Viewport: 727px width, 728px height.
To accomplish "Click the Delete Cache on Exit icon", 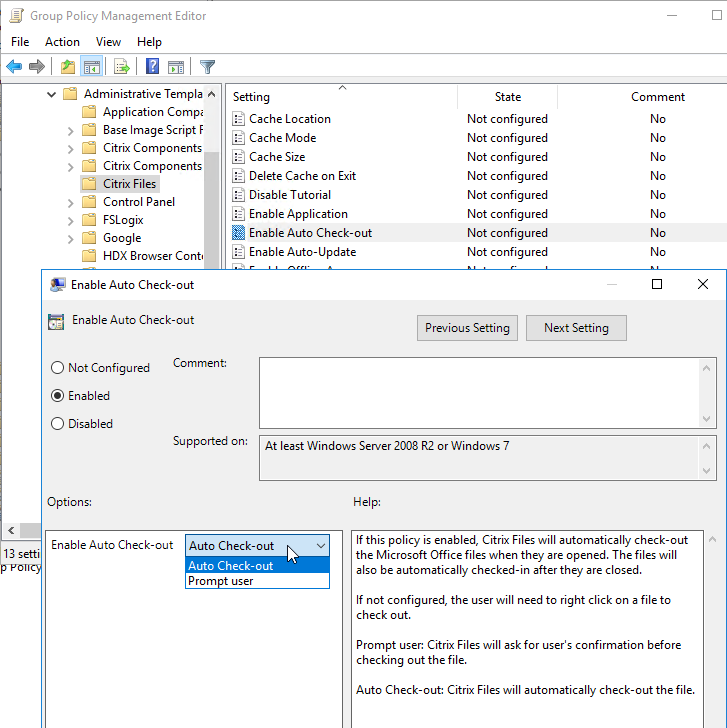I will click(x=238, y=176).
